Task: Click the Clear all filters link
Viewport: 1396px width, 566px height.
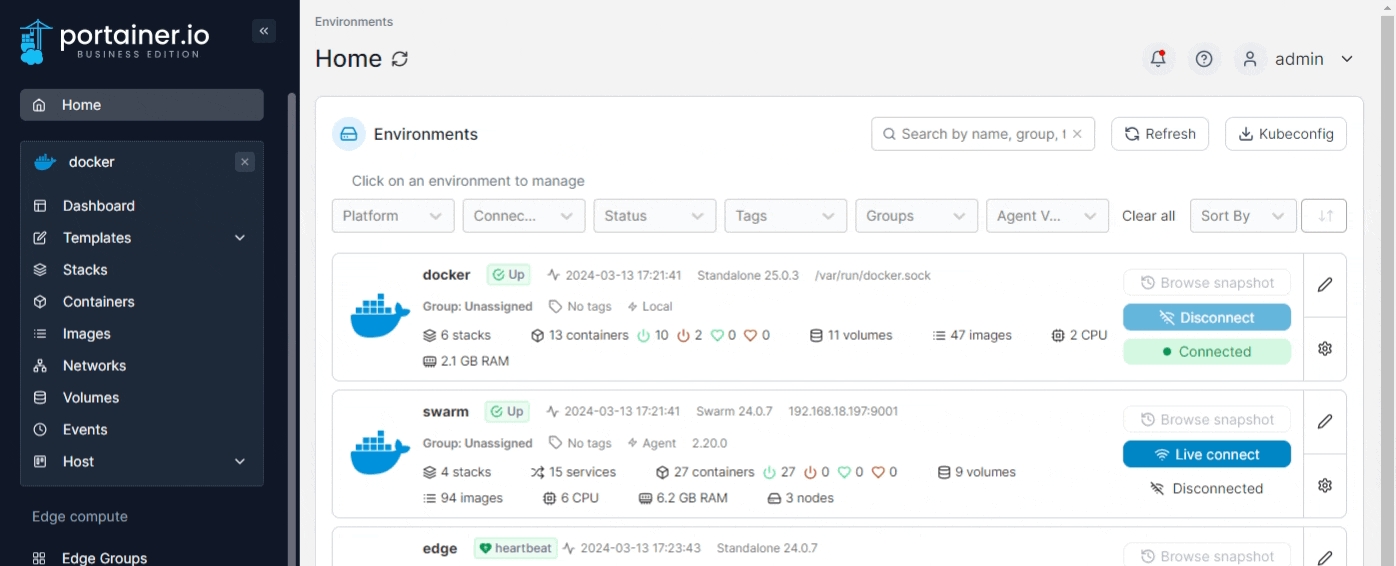Action: (x=1148, y=216)
